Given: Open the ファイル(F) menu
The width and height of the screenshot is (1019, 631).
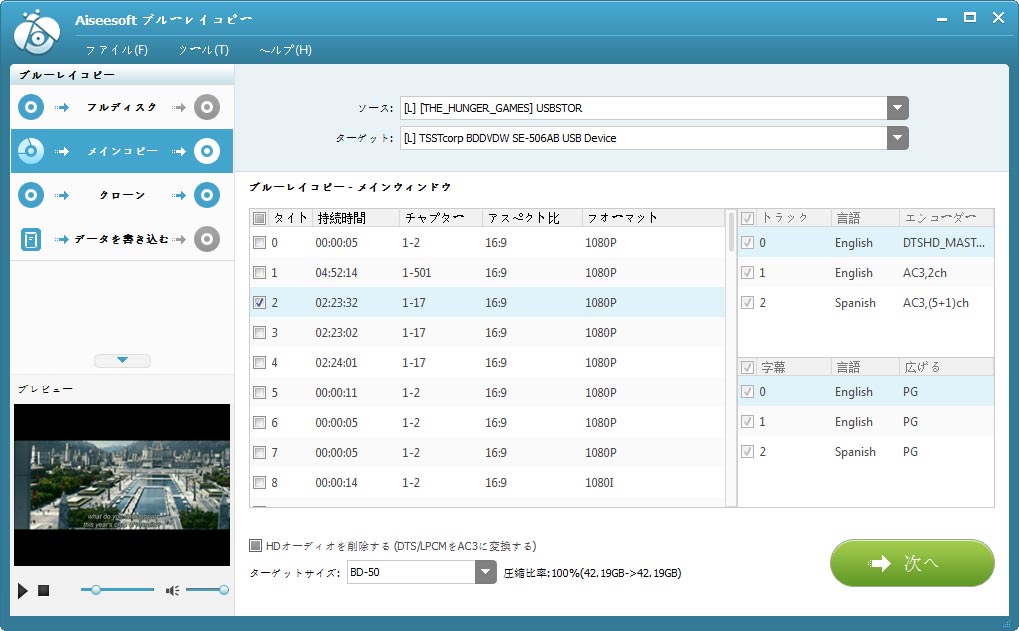Looking at the screenshot, I should (x=116, y=50).
